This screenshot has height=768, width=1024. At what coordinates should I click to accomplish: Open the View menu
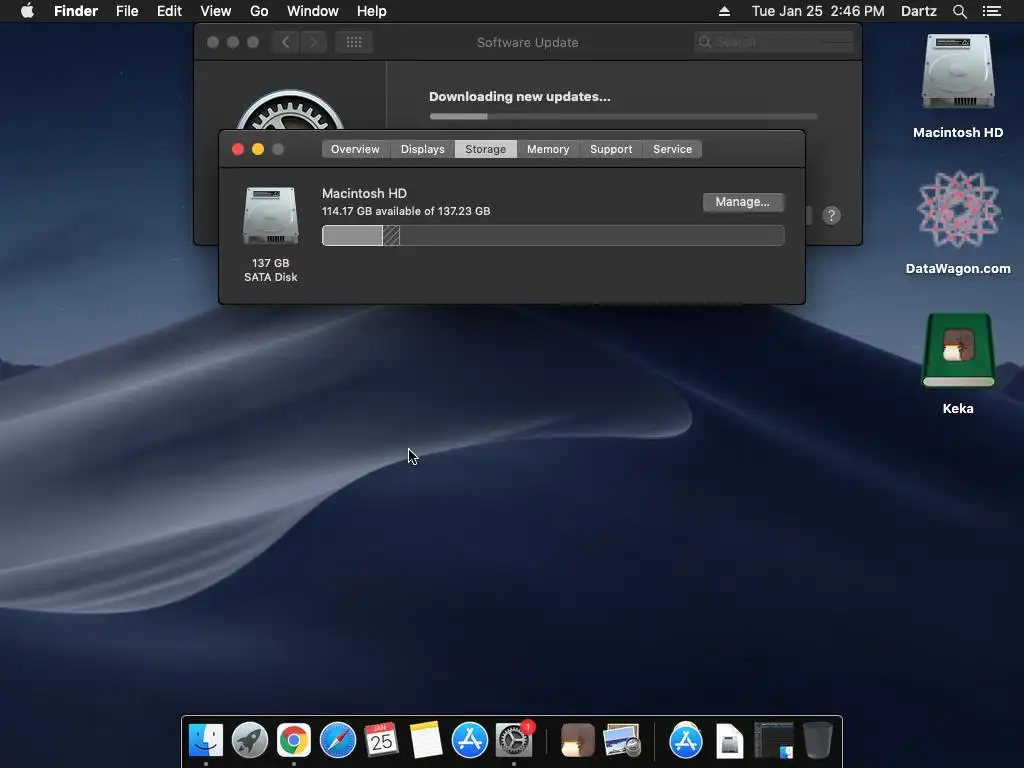pyautogui.click(x=216, y=11)
